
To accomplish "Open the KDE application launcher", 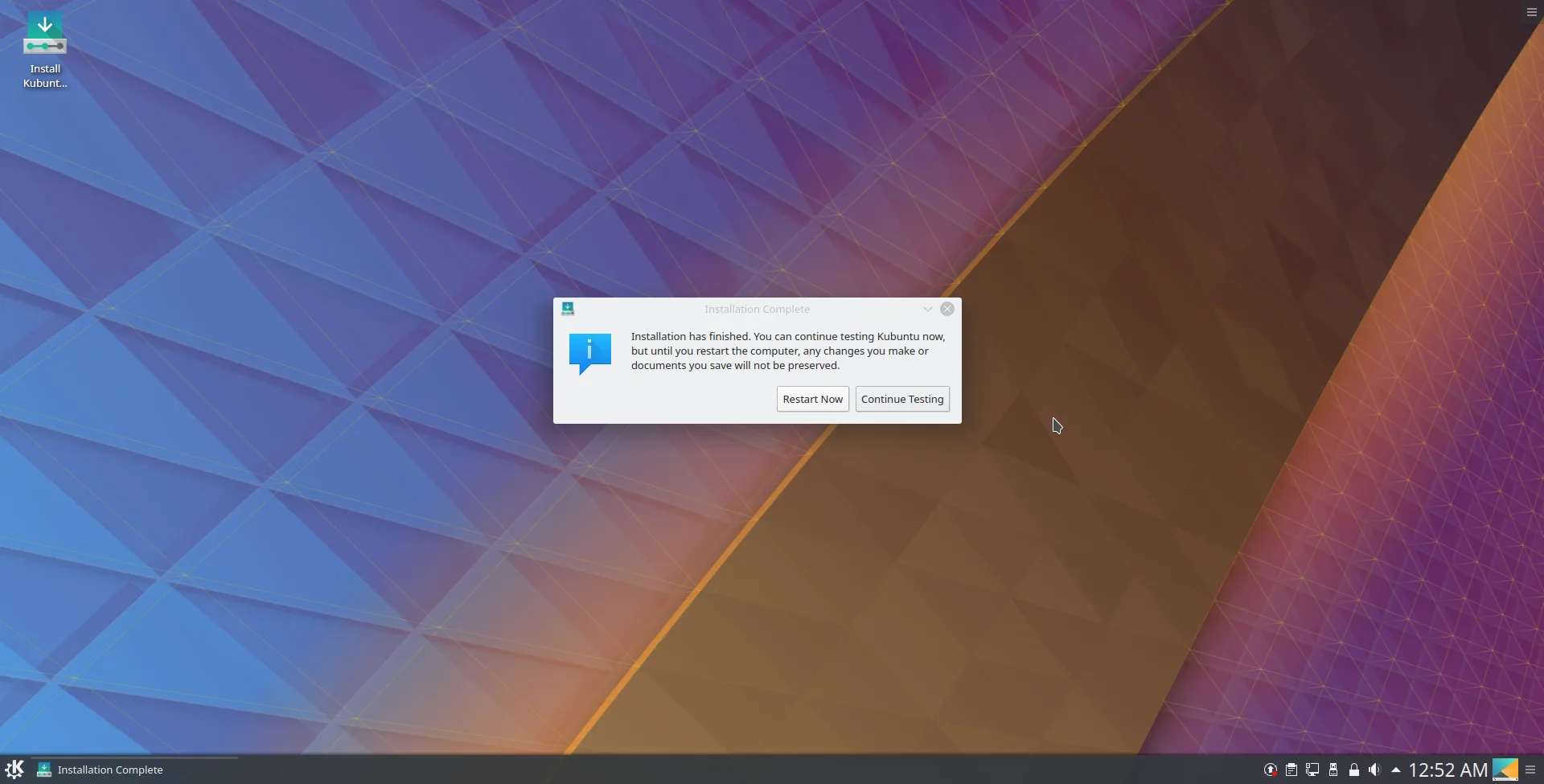I will (x=14, y=770).
